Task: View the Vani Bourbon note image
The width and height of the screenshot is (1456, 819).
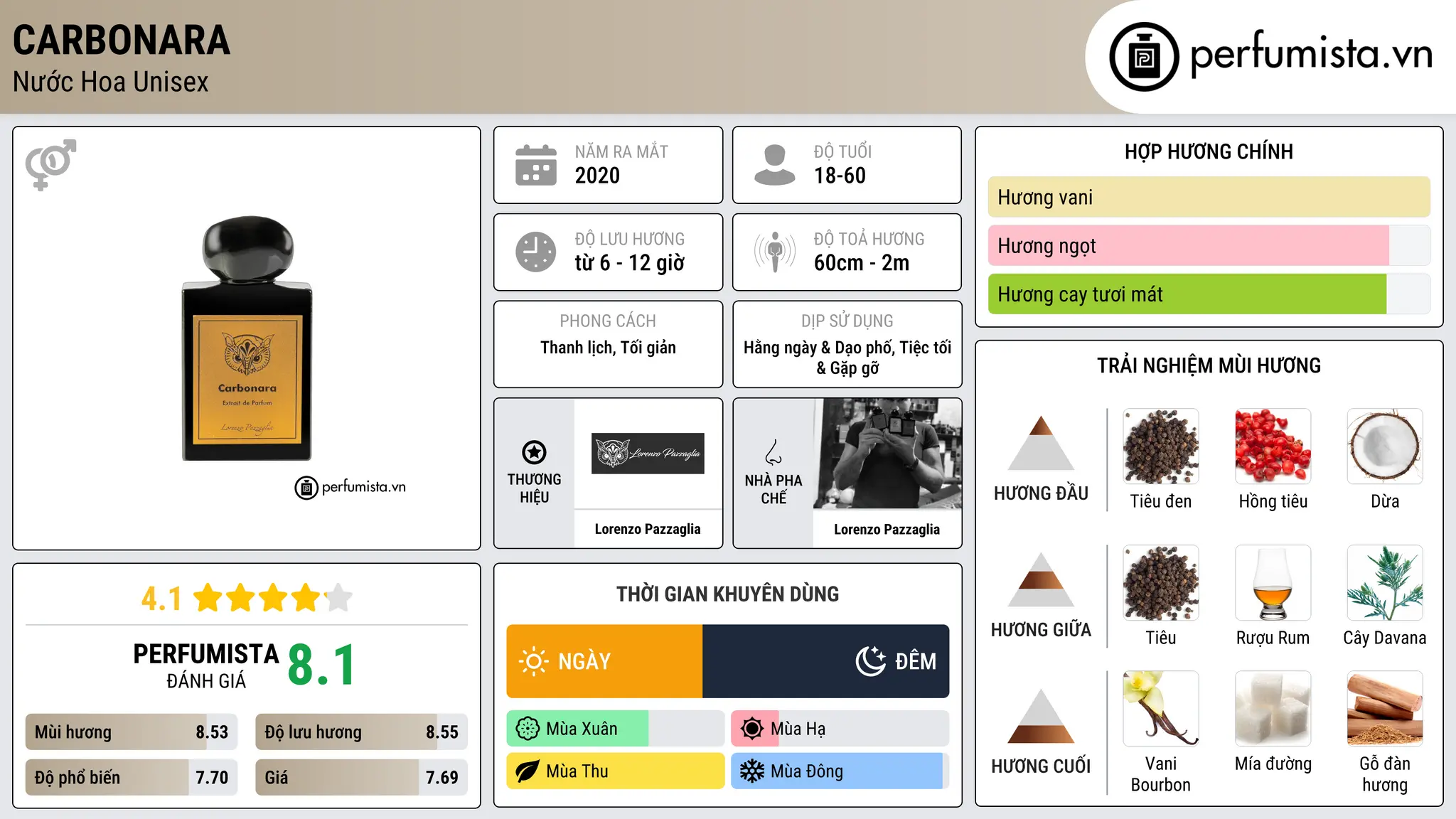Action: click(1161, 709)
